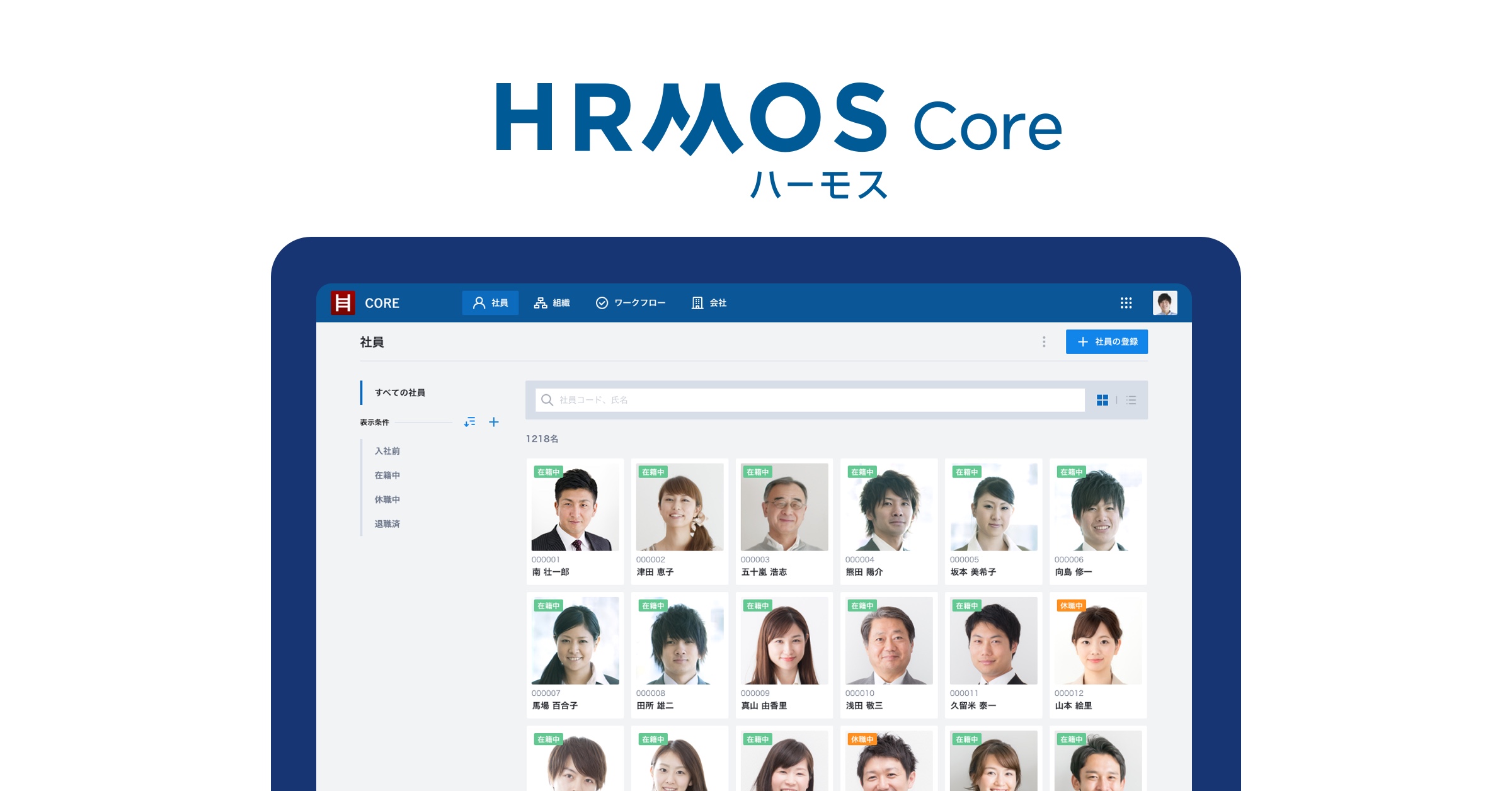Switch to grid card view
Image resolution: width=1512 pixels, height=791 pixels.
tap(1102, 400)
